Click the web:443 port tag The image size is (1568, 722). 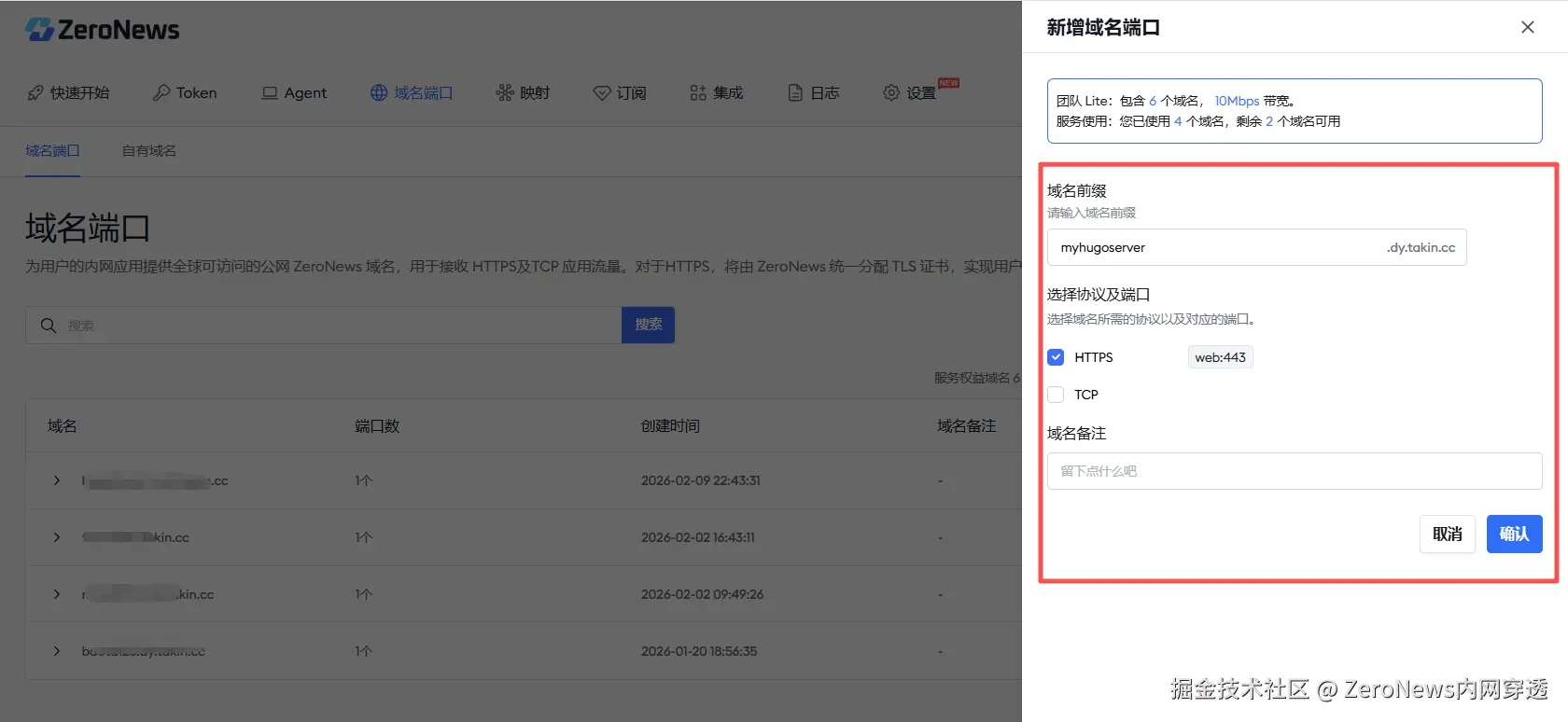[1220, 357]
